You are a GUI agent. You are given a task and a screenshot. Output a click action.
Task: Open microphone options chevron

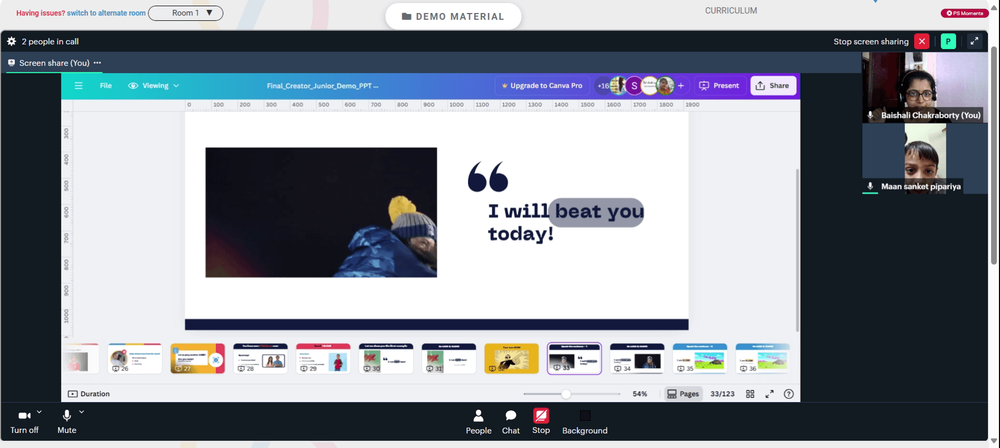click(x=82, y=412)
